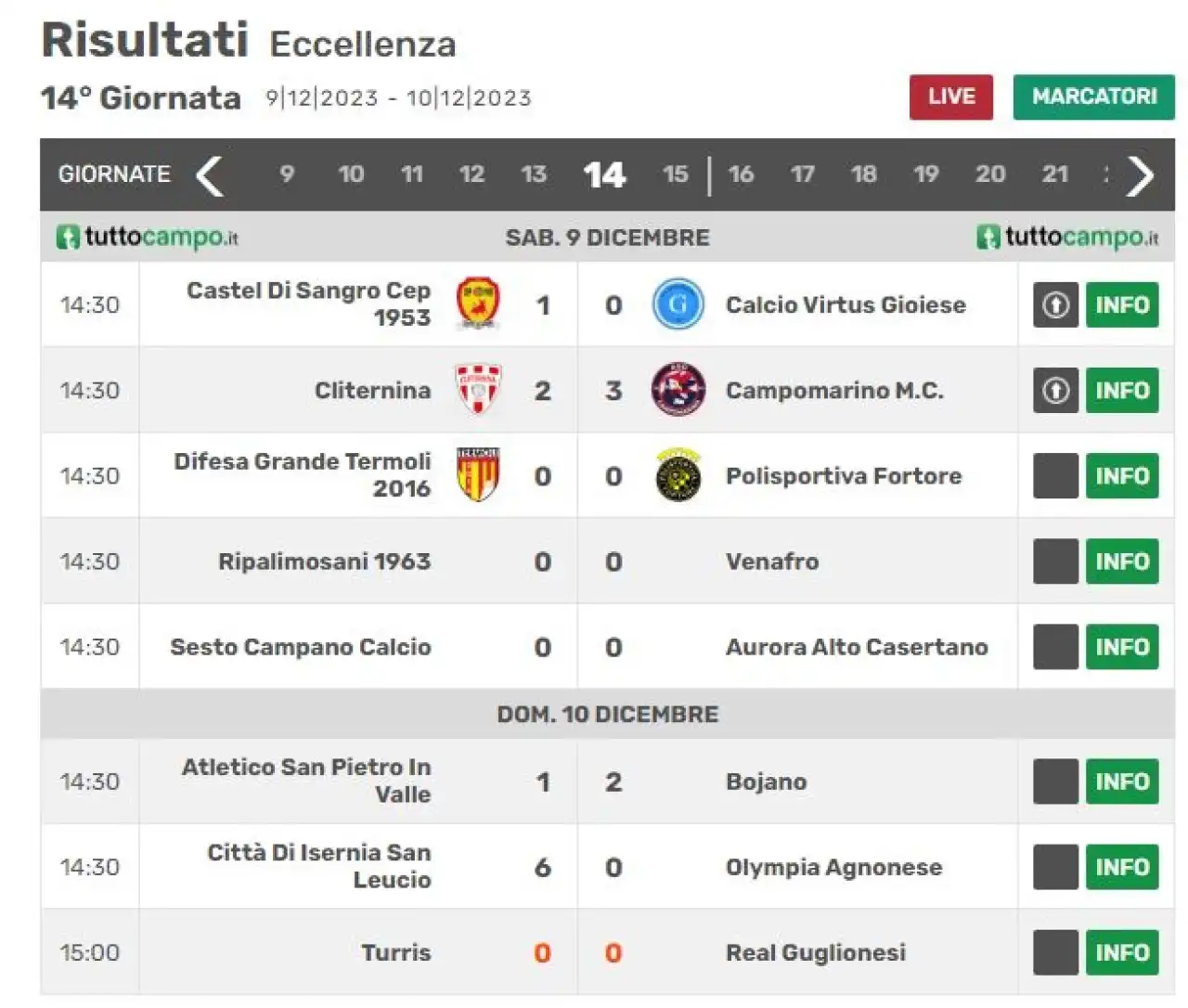Open the up-arrow icon on the Cliternina match

coord(1056,390)
